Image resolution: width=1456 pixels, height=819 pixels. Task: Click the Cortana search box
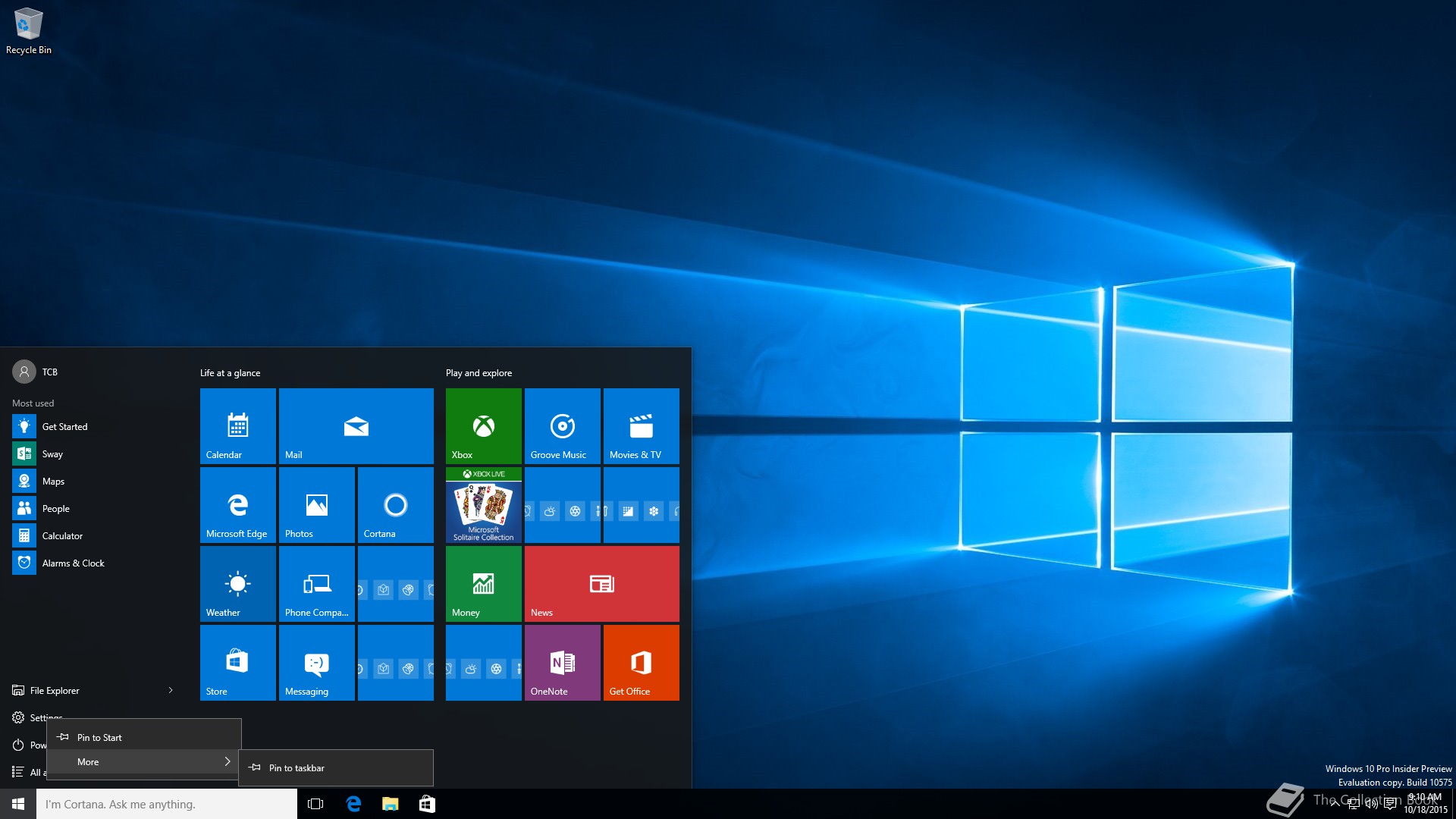tap(167, 804)
